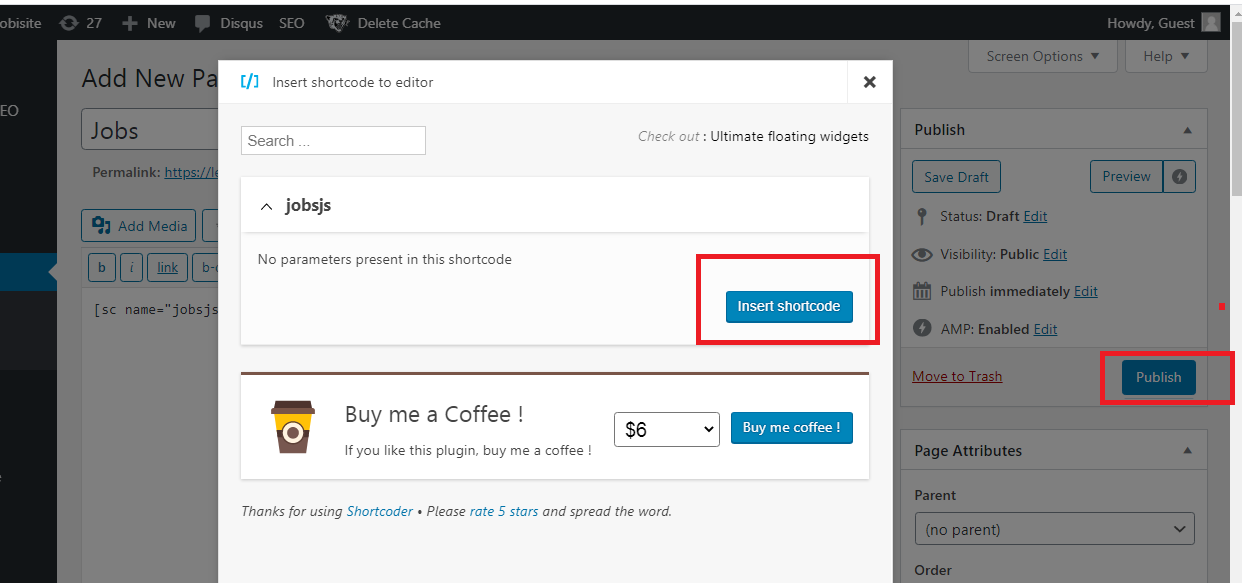Screen dimensions: 1242x587
Task: Click the Shortcoder bracket logo icon
Action: (250, 82)
